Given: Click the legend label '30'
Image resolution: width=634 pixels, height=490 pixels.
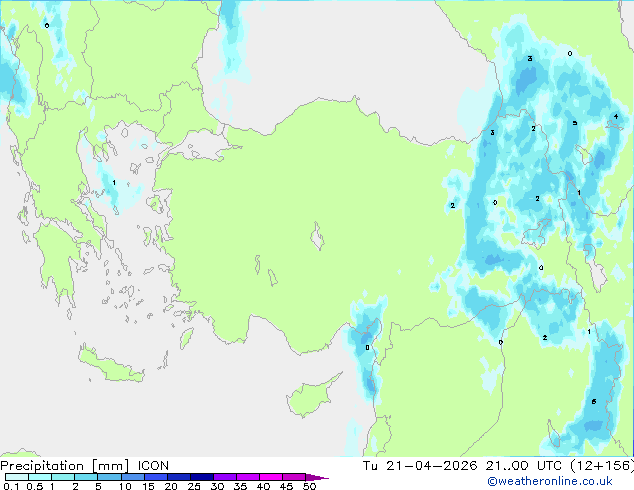Looking at the screenshot, I should point(217,486).
